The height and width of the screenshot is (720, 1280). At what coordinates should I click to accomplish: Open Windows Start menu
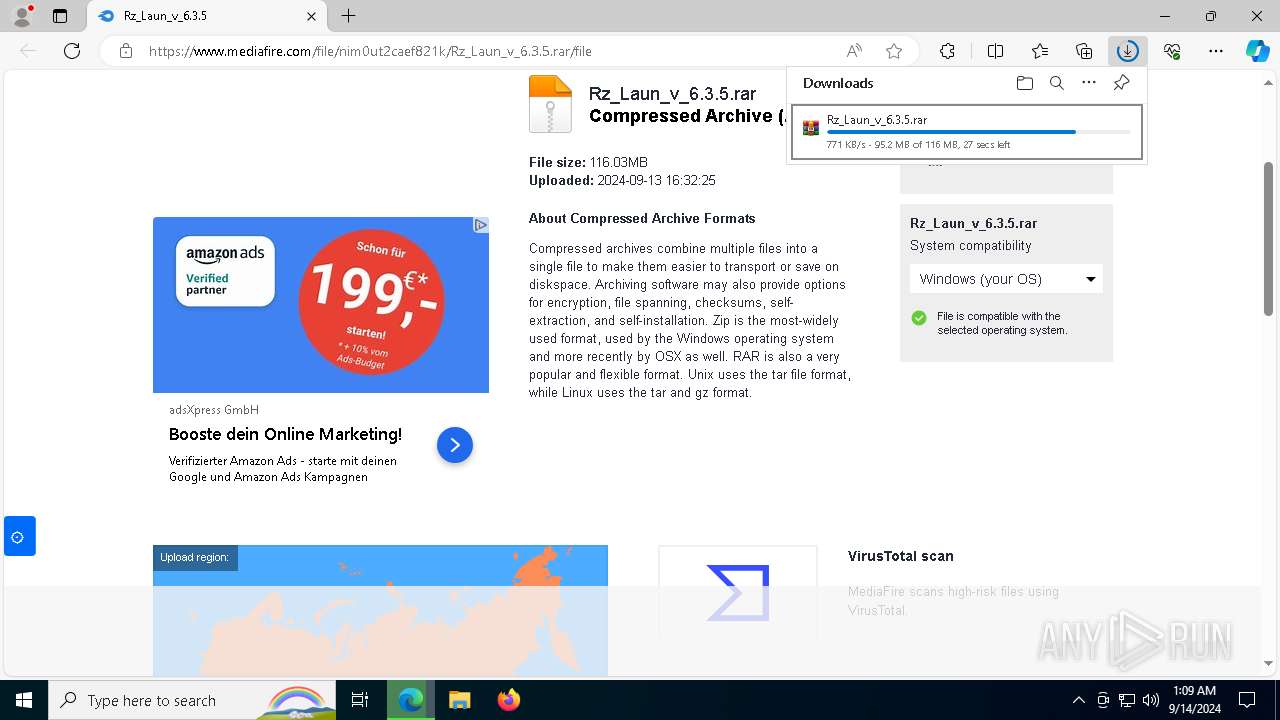coord(23,700)
